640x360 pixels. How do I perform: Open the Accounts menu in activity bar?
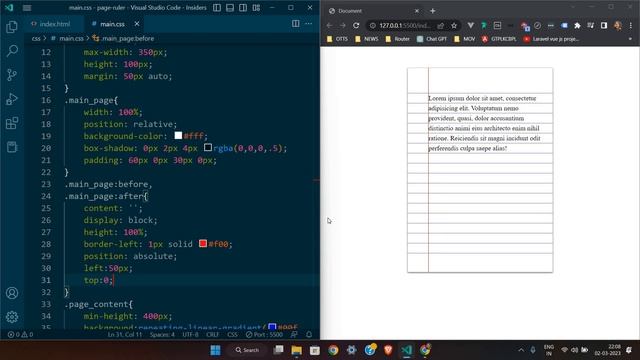(12, 293)
